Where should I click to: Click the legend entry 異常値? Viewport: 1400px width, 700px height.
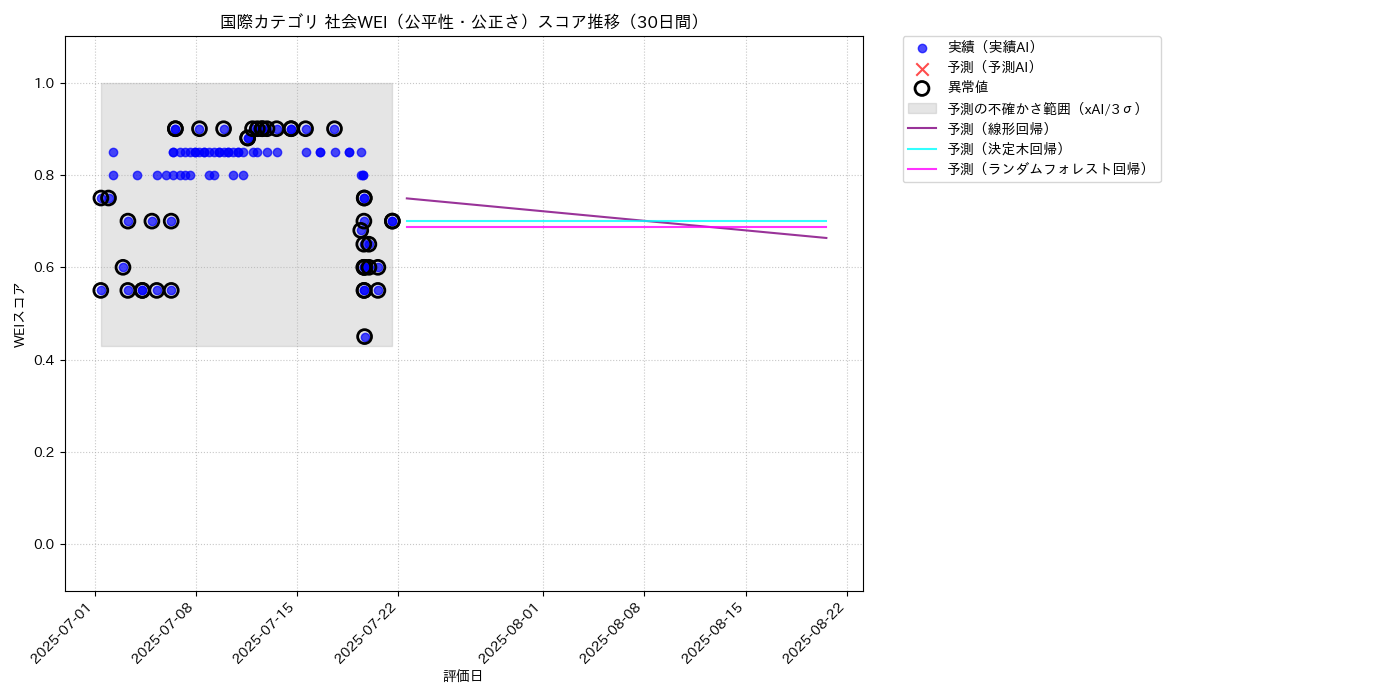968,88
